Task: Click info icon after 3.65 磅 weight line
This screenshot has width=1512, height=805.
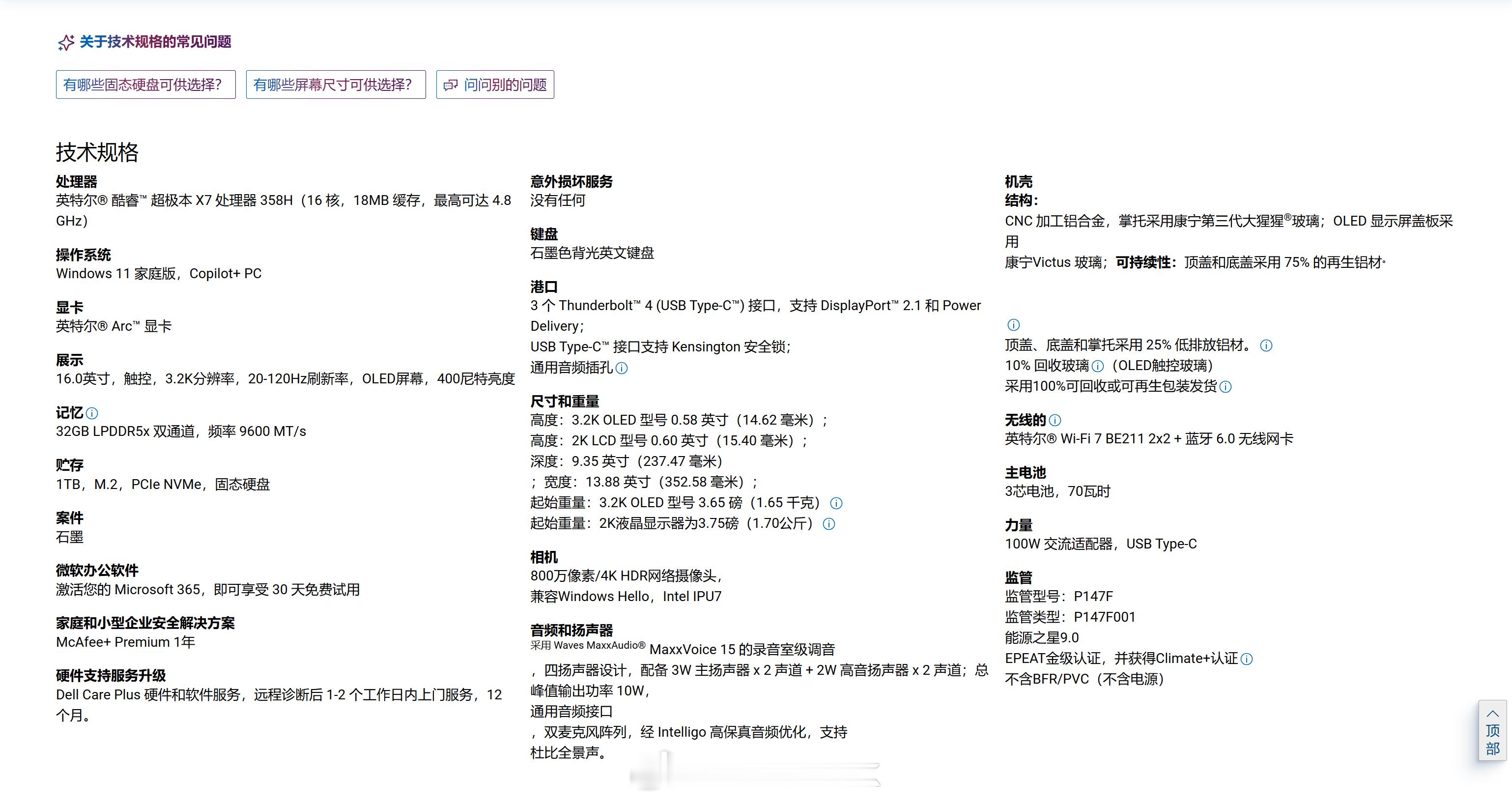Action: (x=836, y=503)
